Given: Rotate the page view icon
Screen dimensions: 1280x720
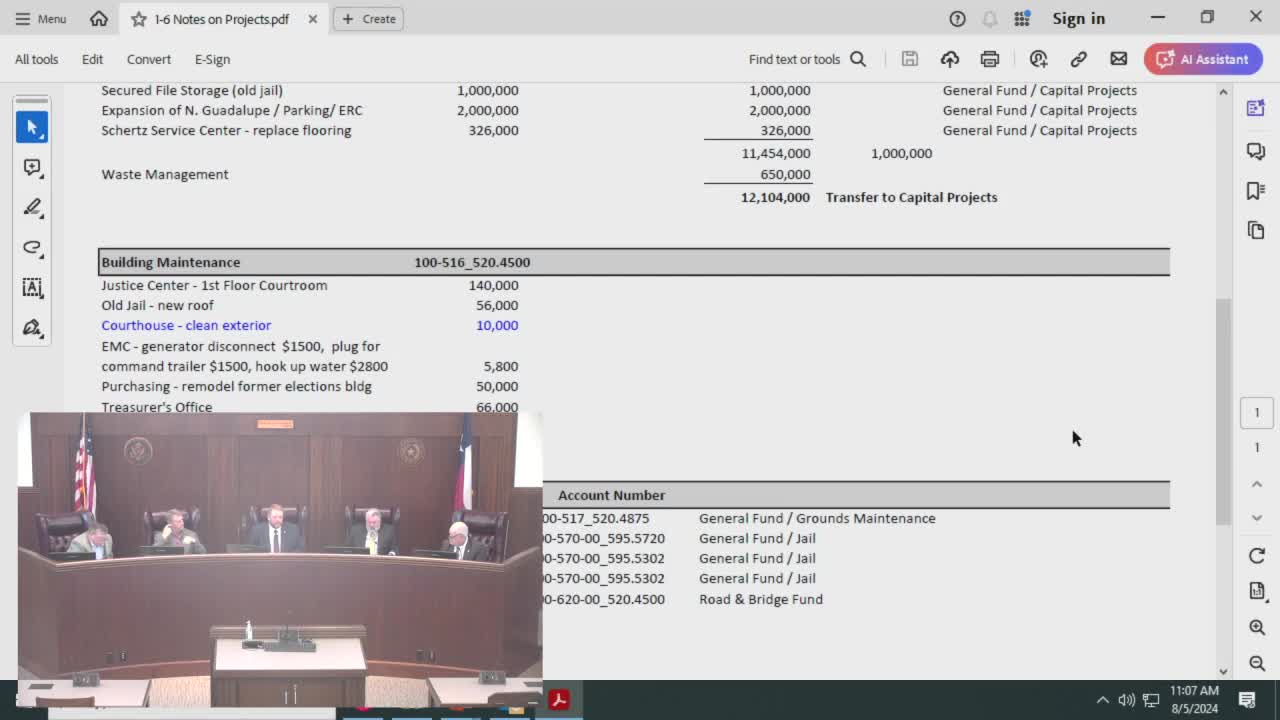Looking at the screenshot, I should tap(1257, 556).
